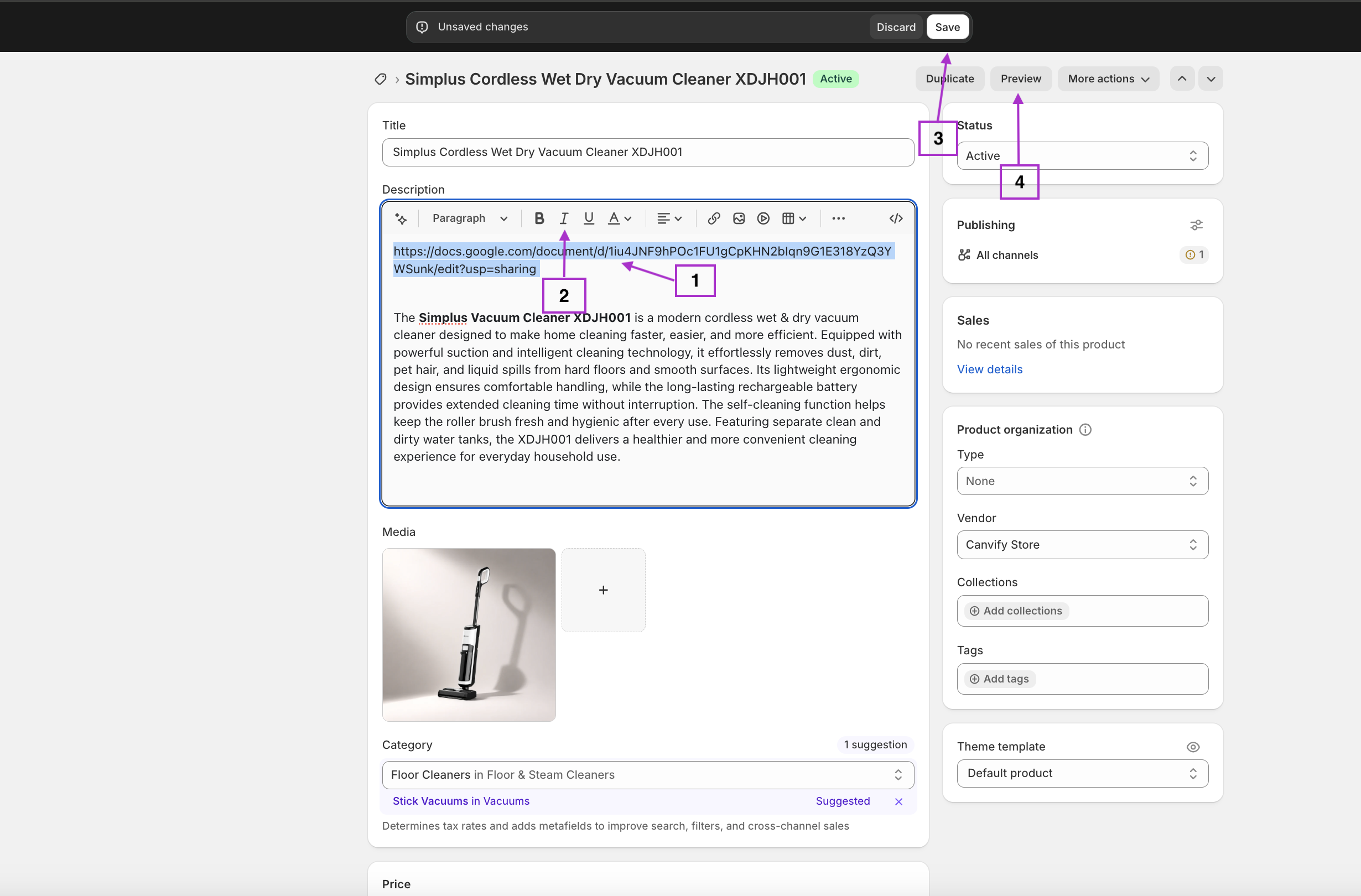Click the vacuum cleaner media thumbnail
Viewport: 1361px width, 896px height.
click(469, 635)
